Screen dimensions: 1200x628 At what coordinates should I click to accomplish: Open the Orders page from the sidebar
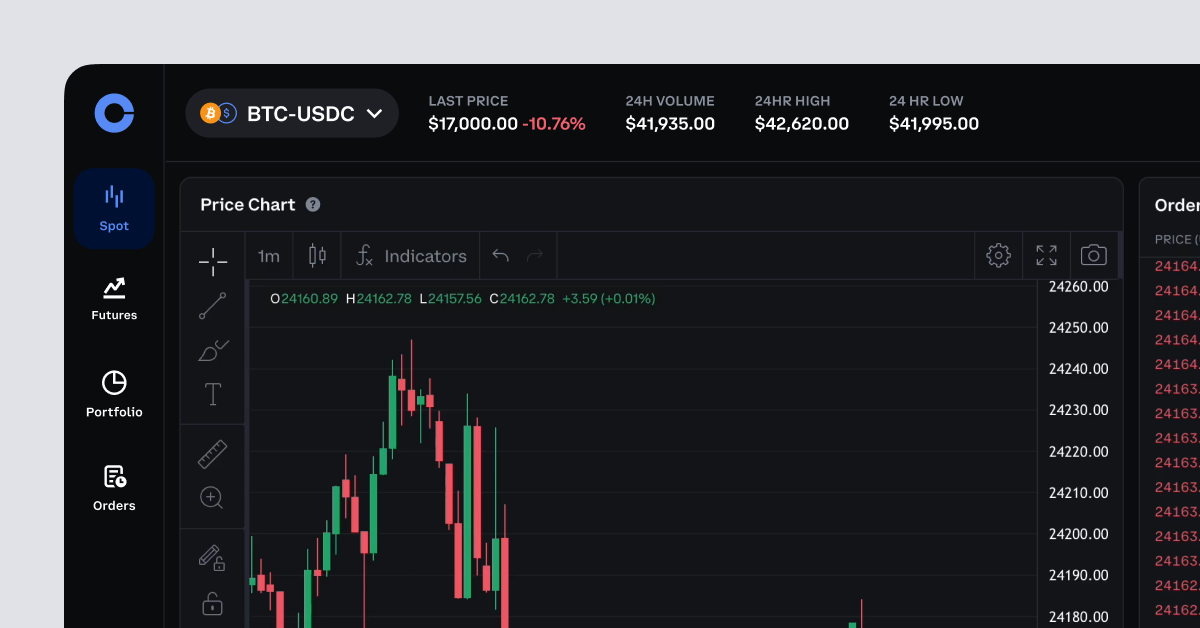click(x=114, y=487)
